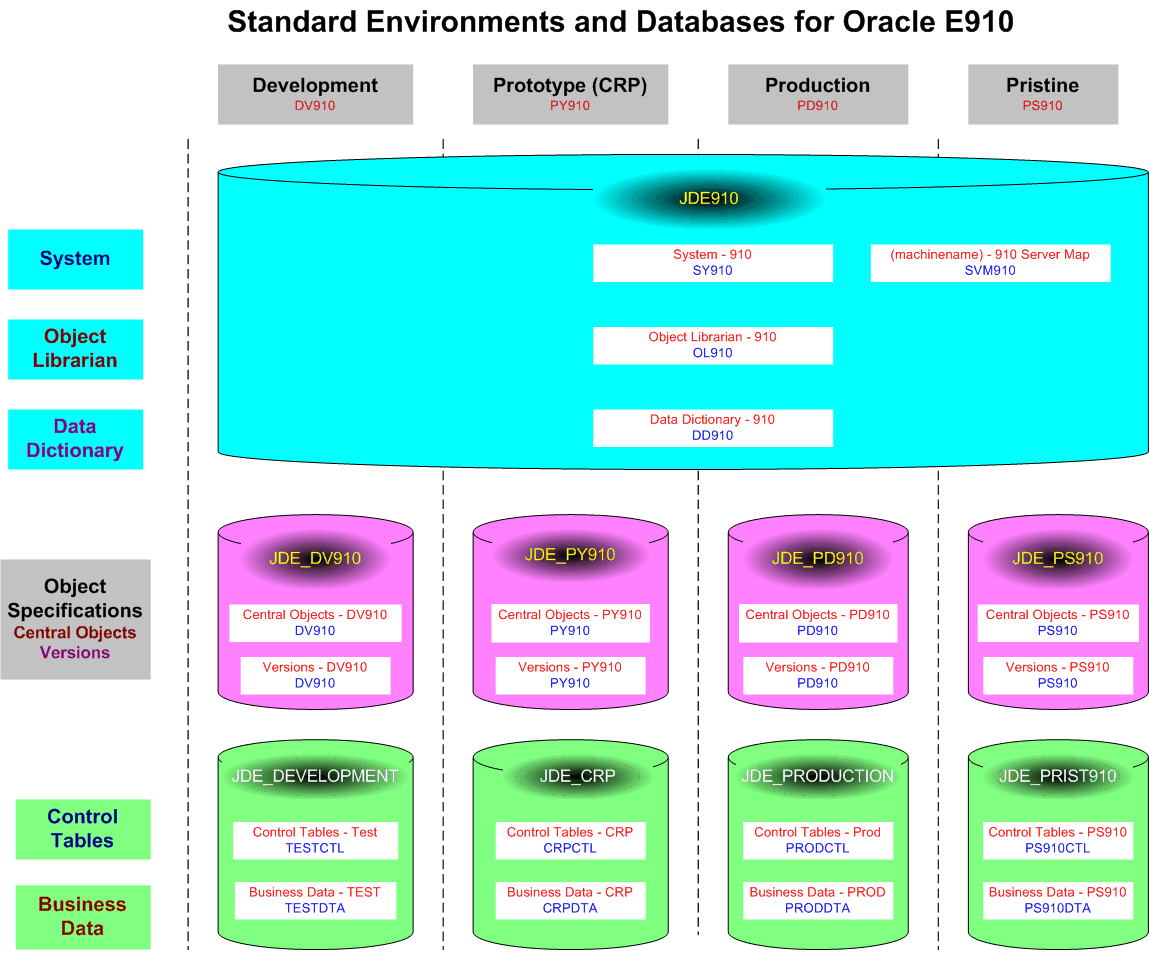Select the Data Dictionary label box
The height and width of the screenshot is (965, 1149).
(x=75, y=440)
